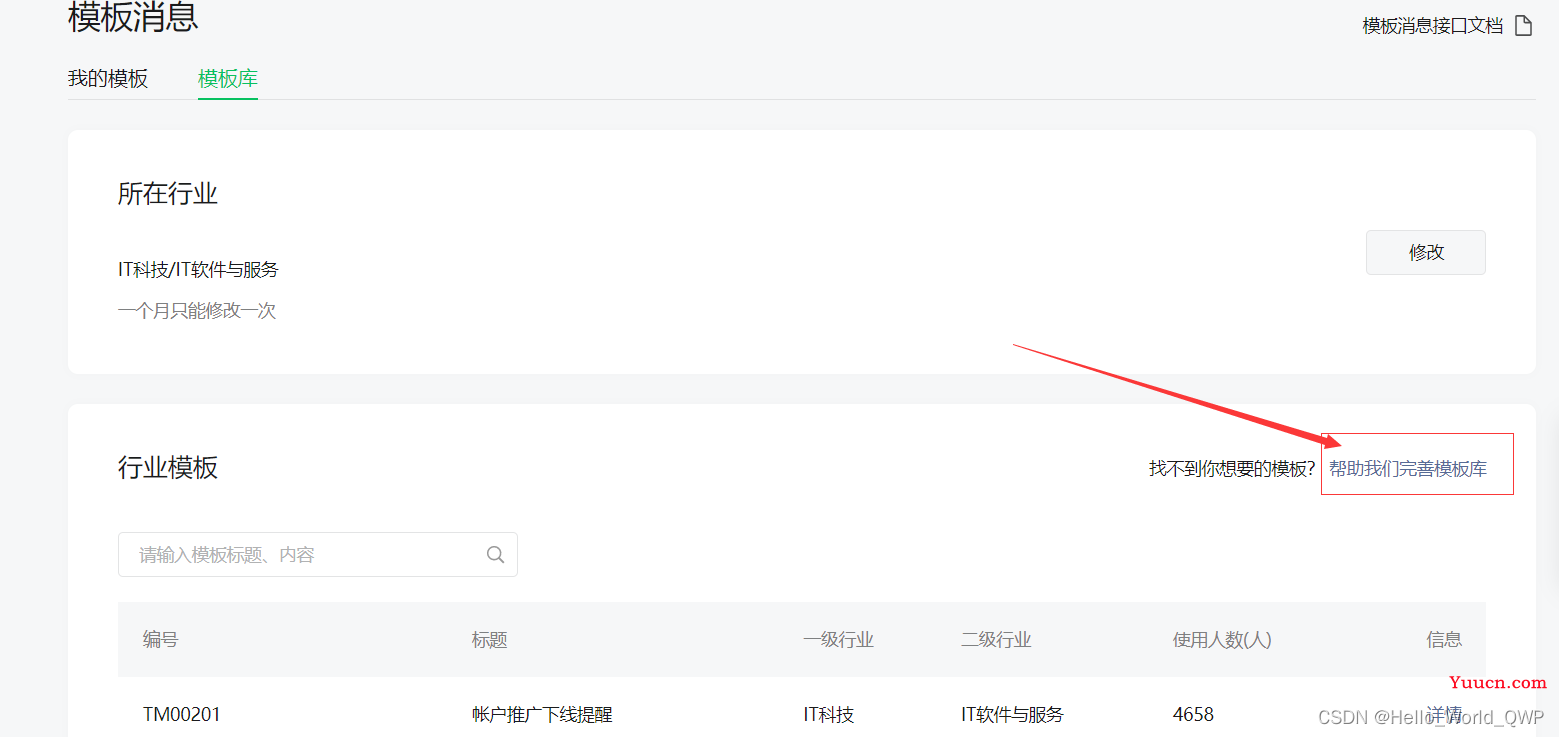
Task: Click the 一级行业 column header
Action: click(x=838, y=640)
